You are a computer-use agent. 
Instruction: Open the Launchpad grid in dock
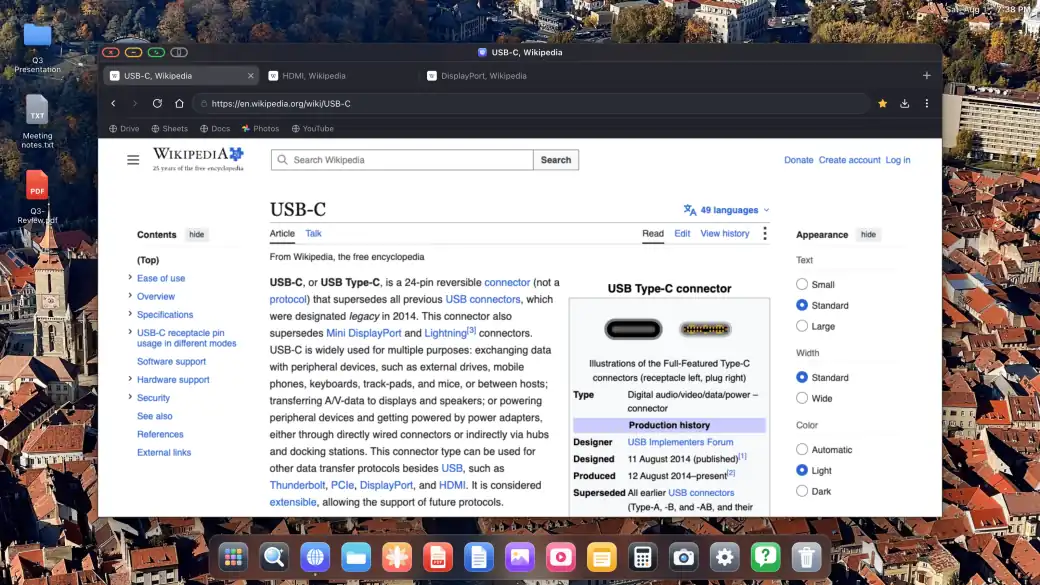click(233, 558)
